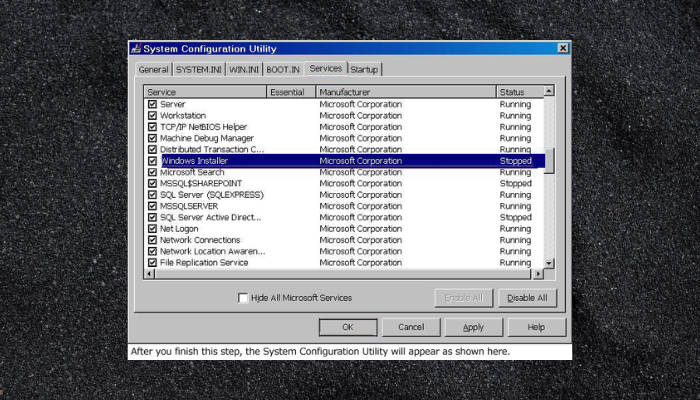Uncheck the Workstation service checkbox
This screenshot has height=400, width=700.
click(152, 115)
